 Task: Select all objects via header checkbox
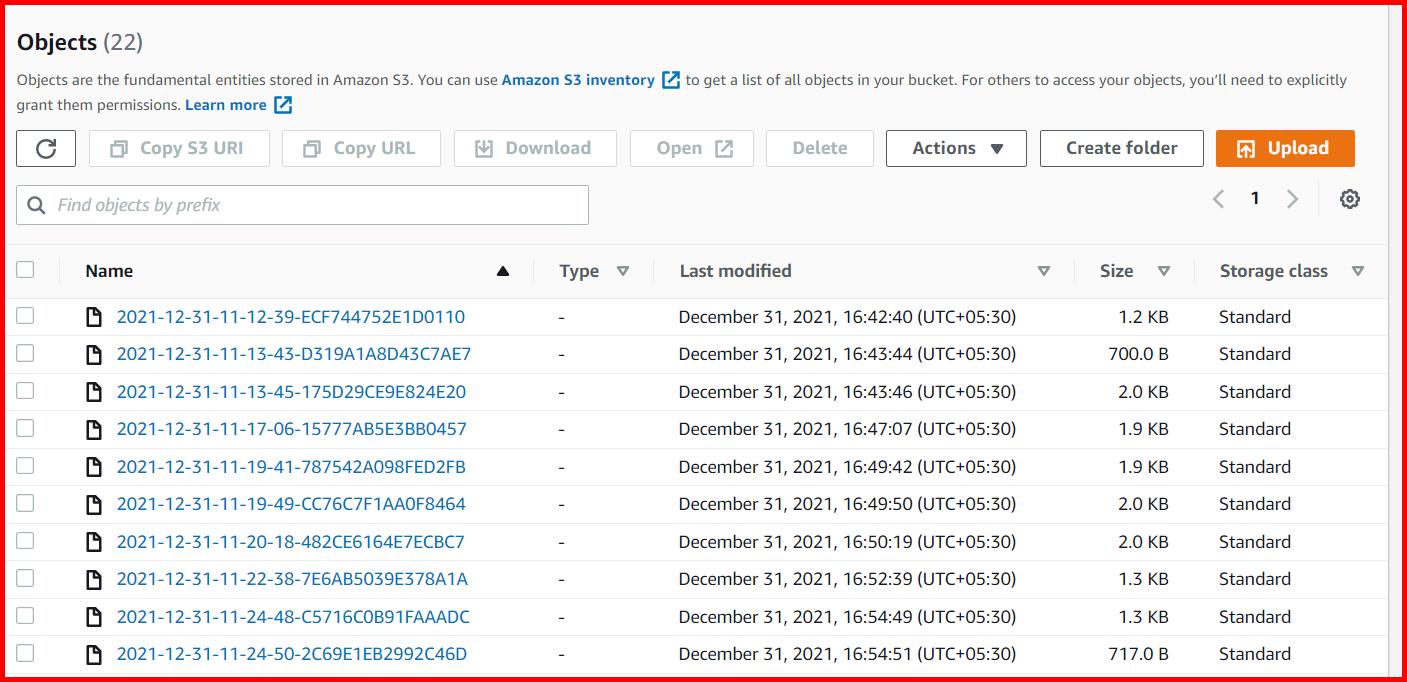click(25, 269)
